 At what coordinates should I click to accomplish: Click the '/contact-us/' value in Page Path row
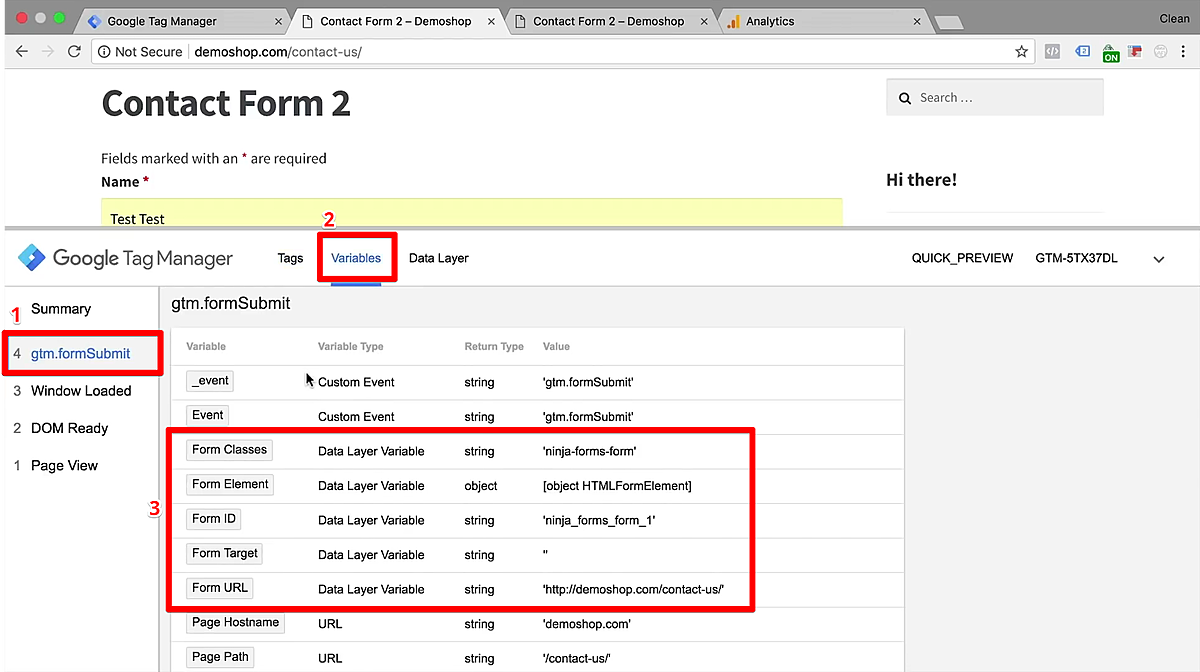pos(576,659)
